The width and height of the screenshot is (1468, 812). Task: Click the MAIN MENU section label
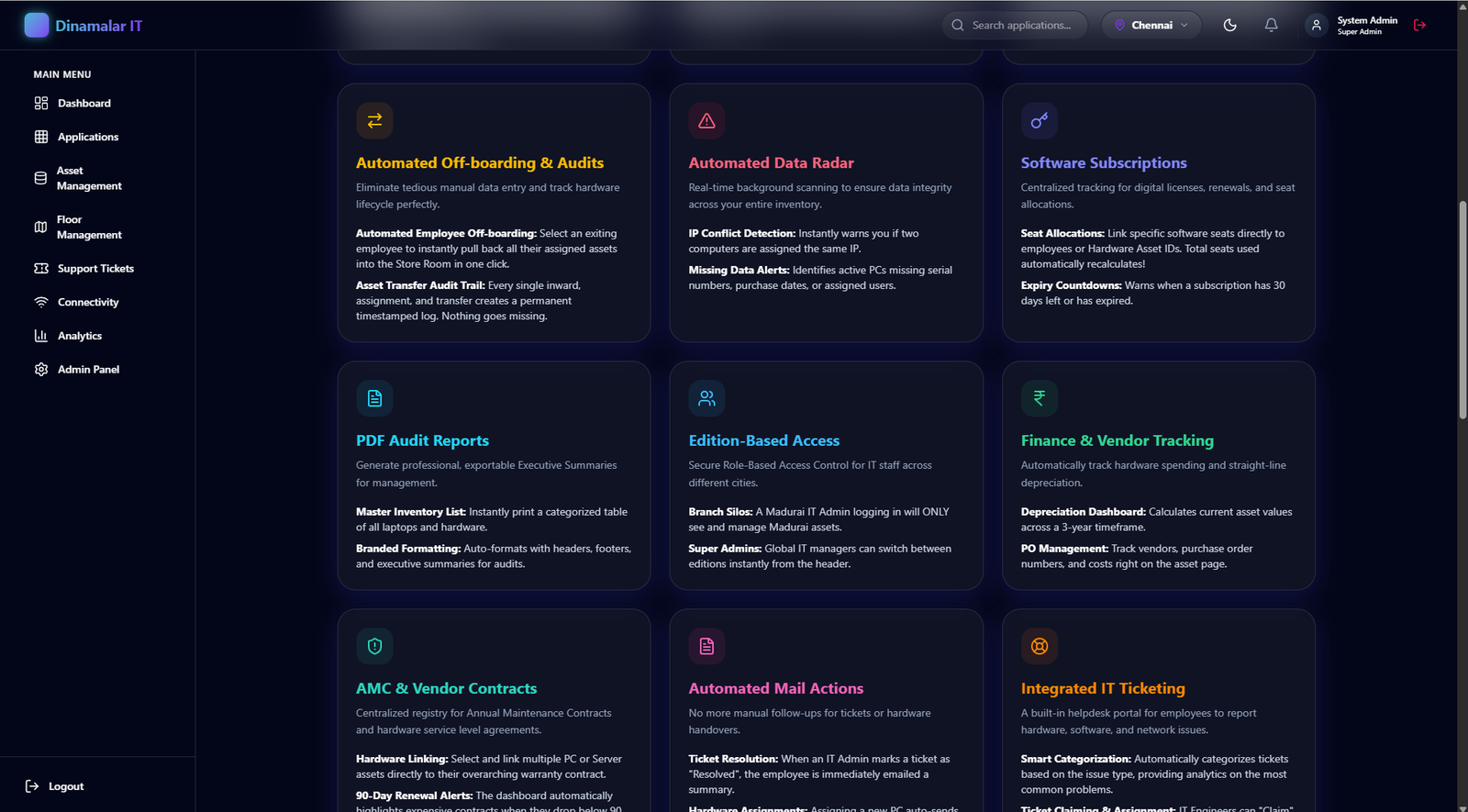pos(62,74)
